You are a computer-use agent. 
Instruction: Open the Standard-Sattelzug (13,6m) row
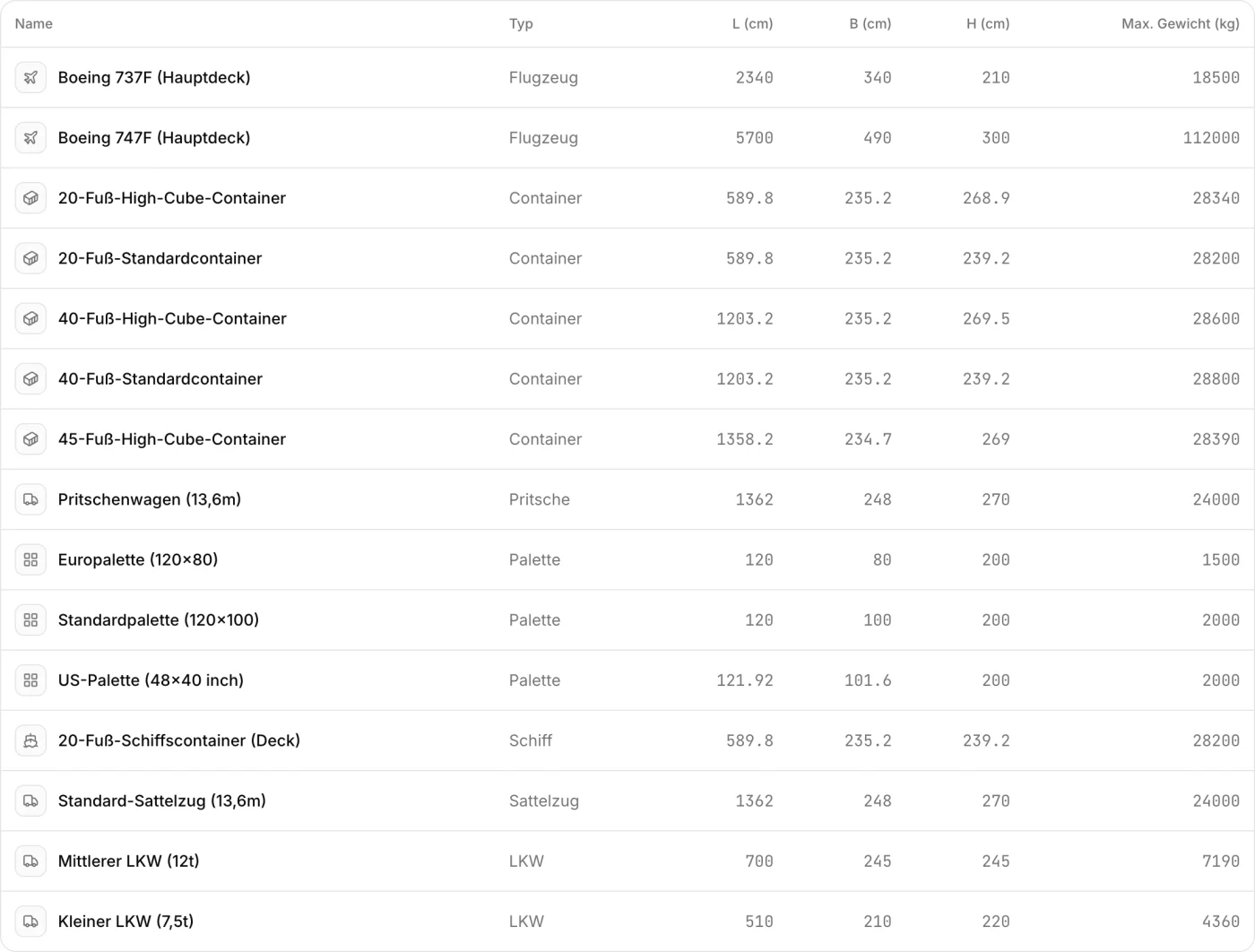tap(627, 801)
